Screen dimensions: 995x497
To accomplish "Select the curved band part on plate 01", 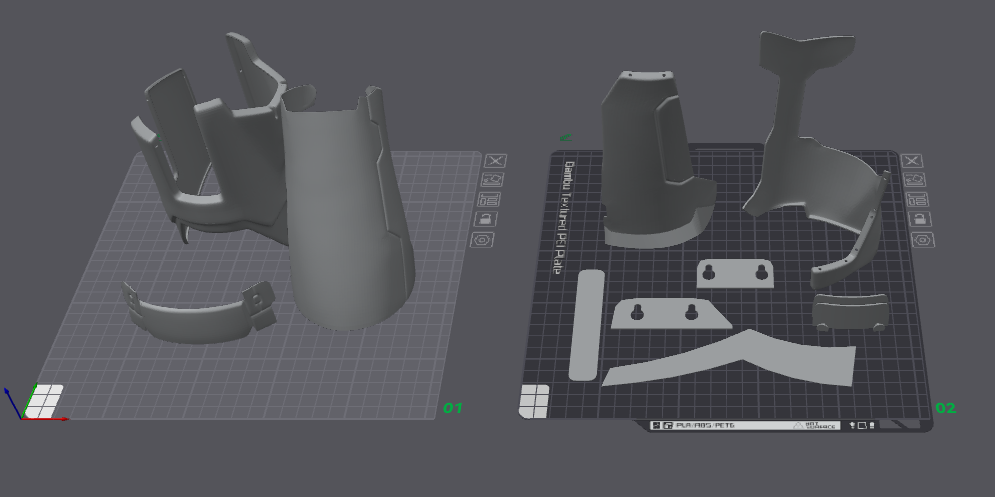I will 190,318.
